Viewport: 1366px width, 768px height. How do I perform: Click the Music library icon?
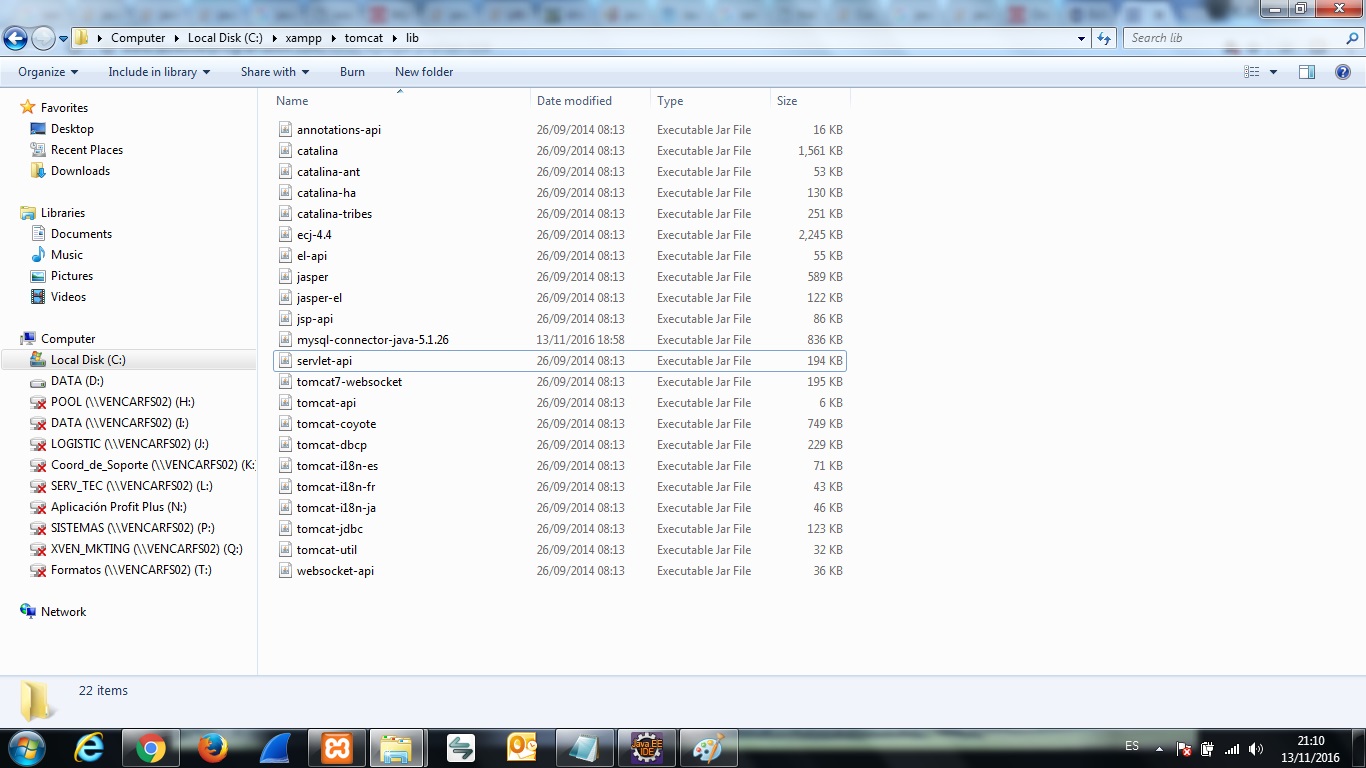coord(38,255)
